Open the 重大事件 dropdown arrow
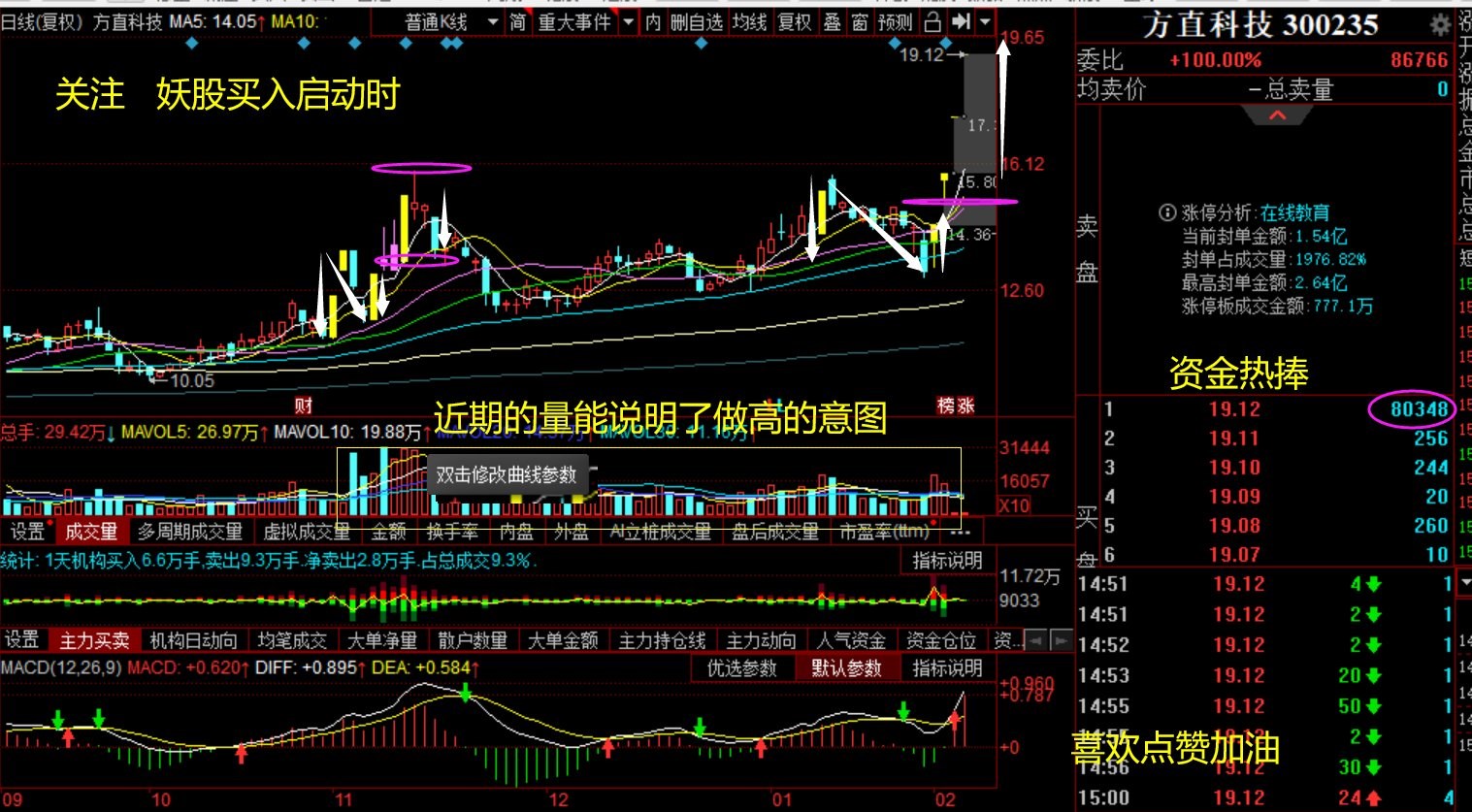1472x812 pixels. point(627,21)
